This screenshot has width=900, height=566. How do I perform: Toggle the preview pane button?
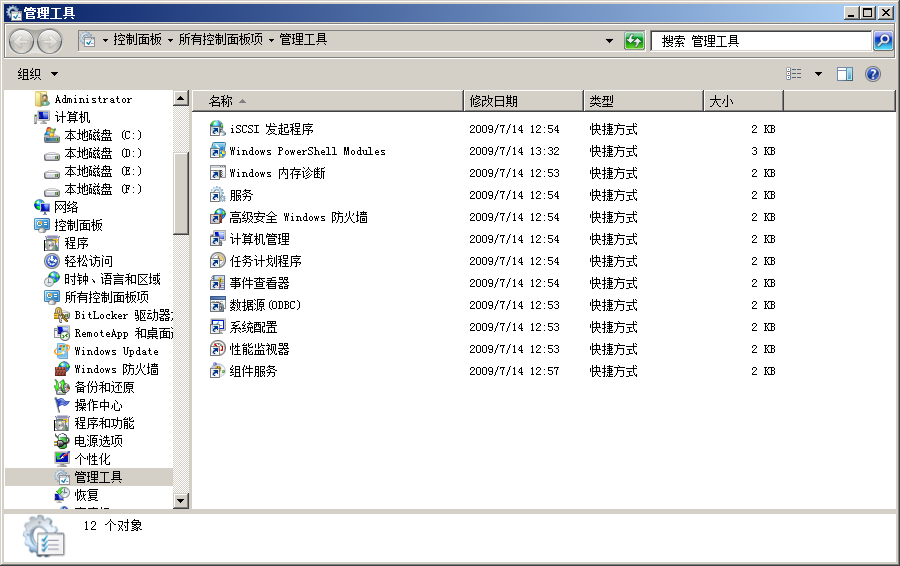[845, 74]
